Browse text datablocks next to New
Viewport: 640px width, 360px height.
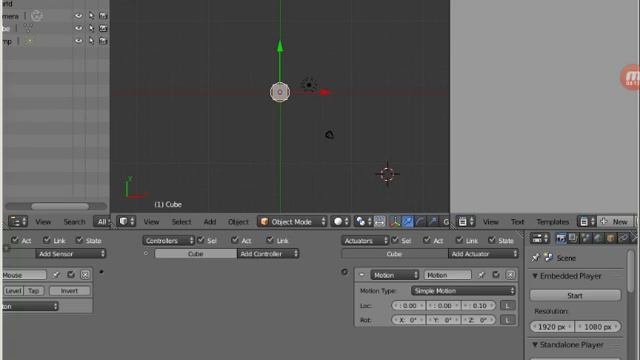click(x=587, y=222)
